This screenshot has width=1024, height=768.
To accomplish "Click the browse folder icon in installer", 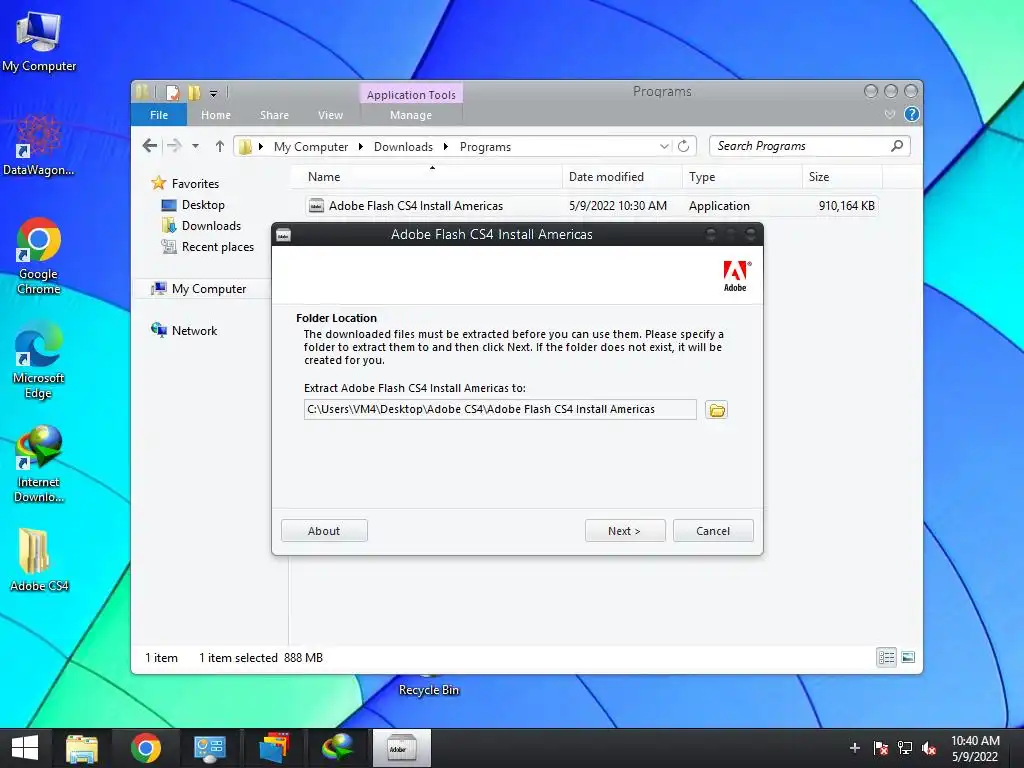I will pyautogui.click(x=716, y=410).
